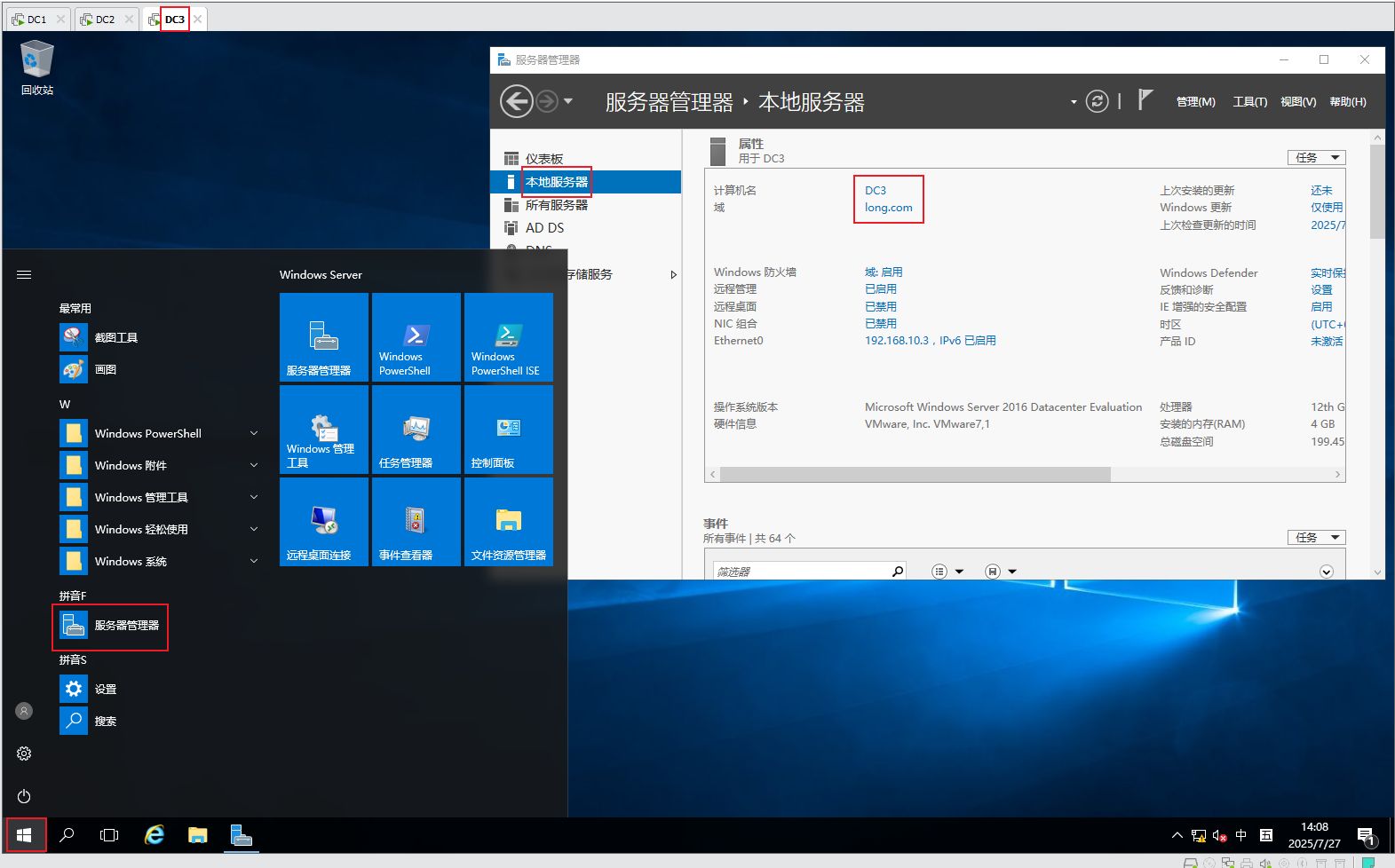Screen dimensions: 1395x868
Task: Click the refresh icon in Server Manager header
Action: (x=1098, y=101)
